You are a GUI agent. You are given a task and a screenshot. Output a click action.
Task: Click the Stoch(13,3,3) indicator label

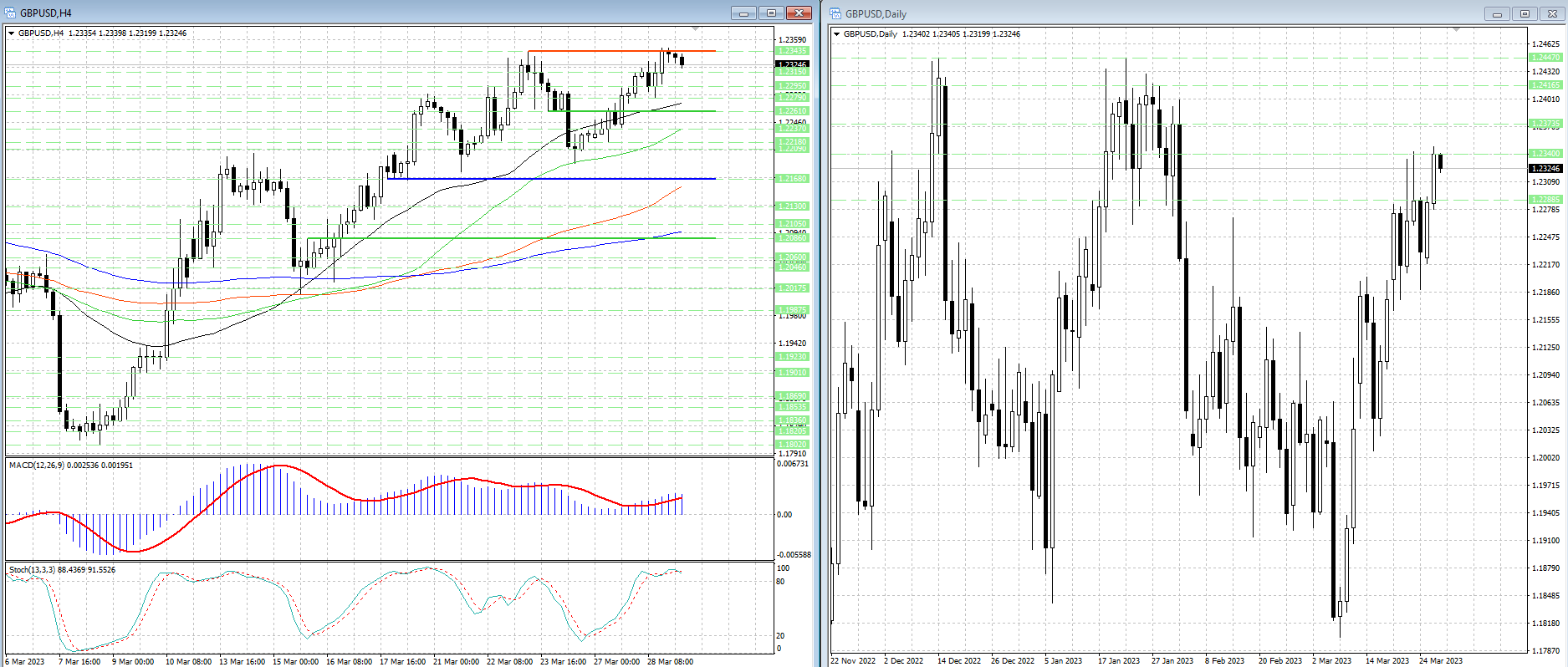pyautogui.click(x=62, y=569)
